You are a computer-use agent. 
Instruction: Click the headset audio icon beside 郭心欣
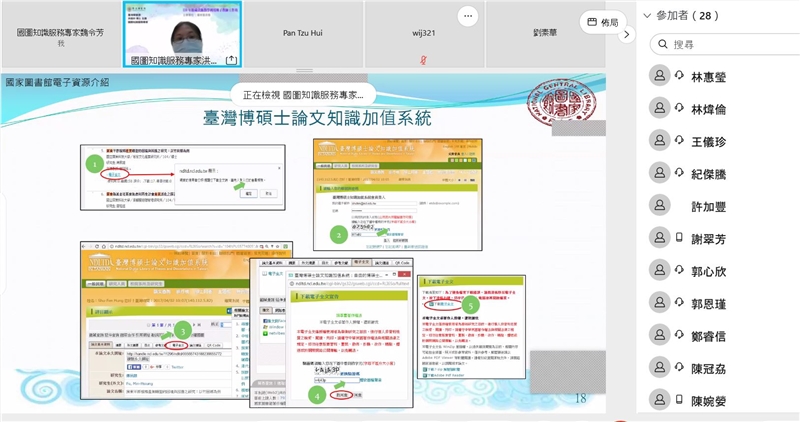click(679, 269)
